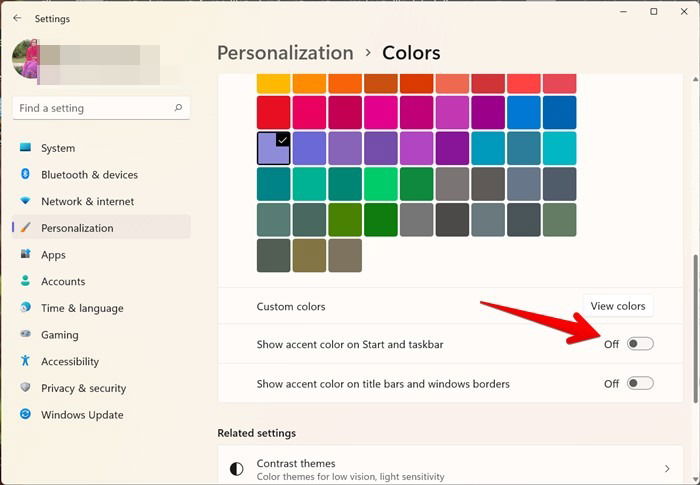Click the Windows Update sync icon

click(25, 414)
